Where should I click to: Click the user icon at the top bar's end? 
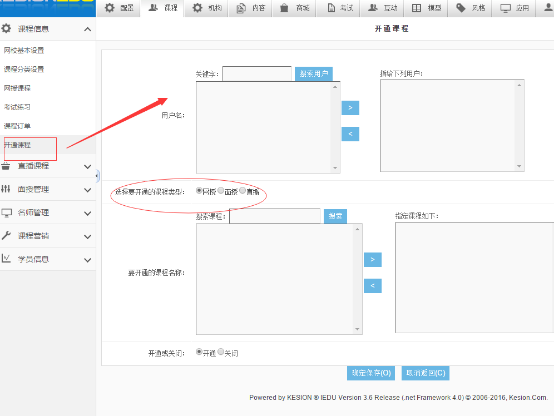[548, 7]
